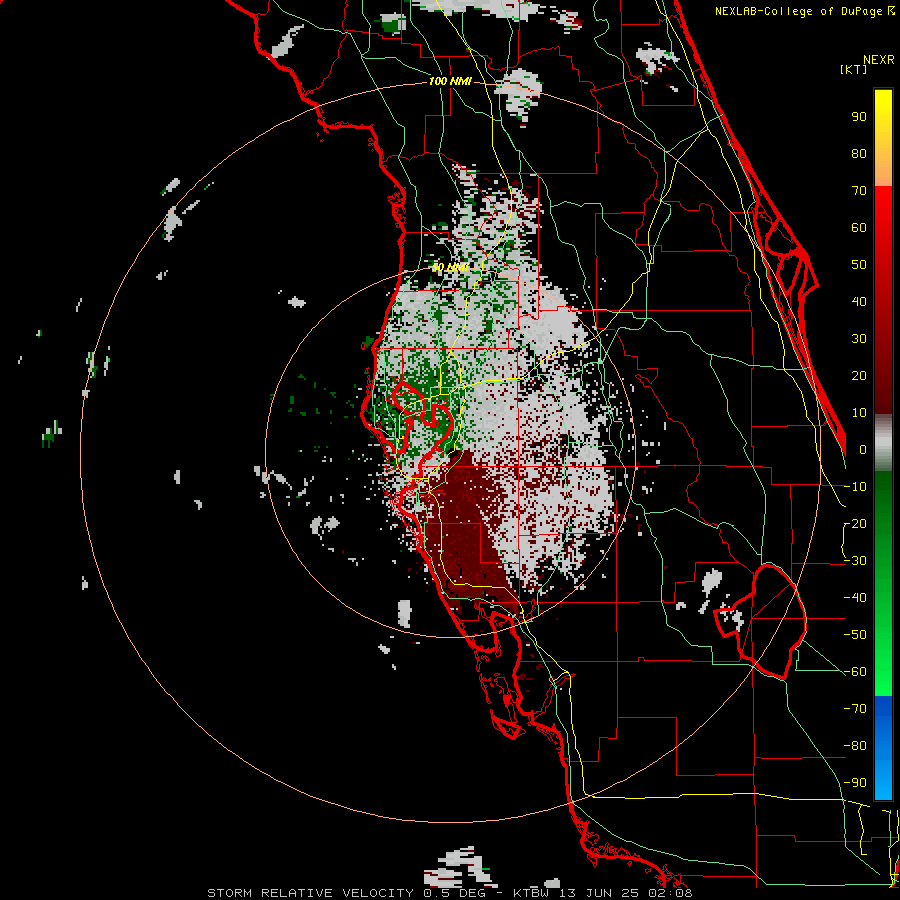Select the 0 legend value
This screenshot has width=900, height=900.
[863, 450]
